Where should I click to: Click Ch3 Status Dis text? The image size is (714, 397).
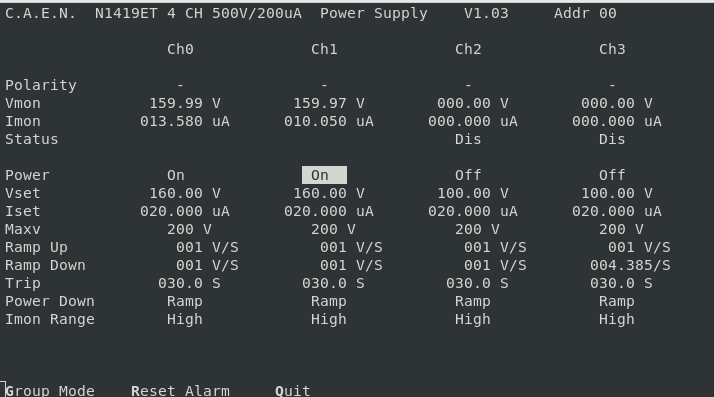(x=612, y=139)
